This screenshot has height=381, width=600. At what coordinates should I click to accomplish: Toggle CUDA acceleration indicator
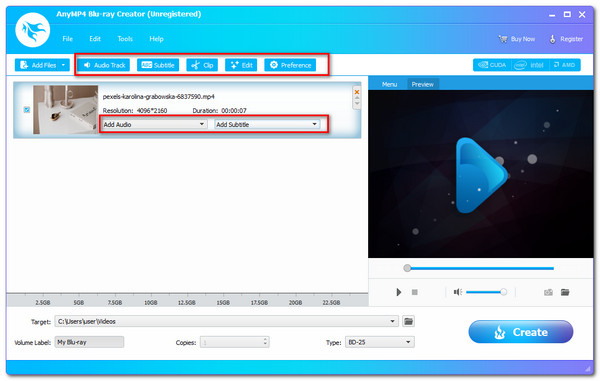492,65
